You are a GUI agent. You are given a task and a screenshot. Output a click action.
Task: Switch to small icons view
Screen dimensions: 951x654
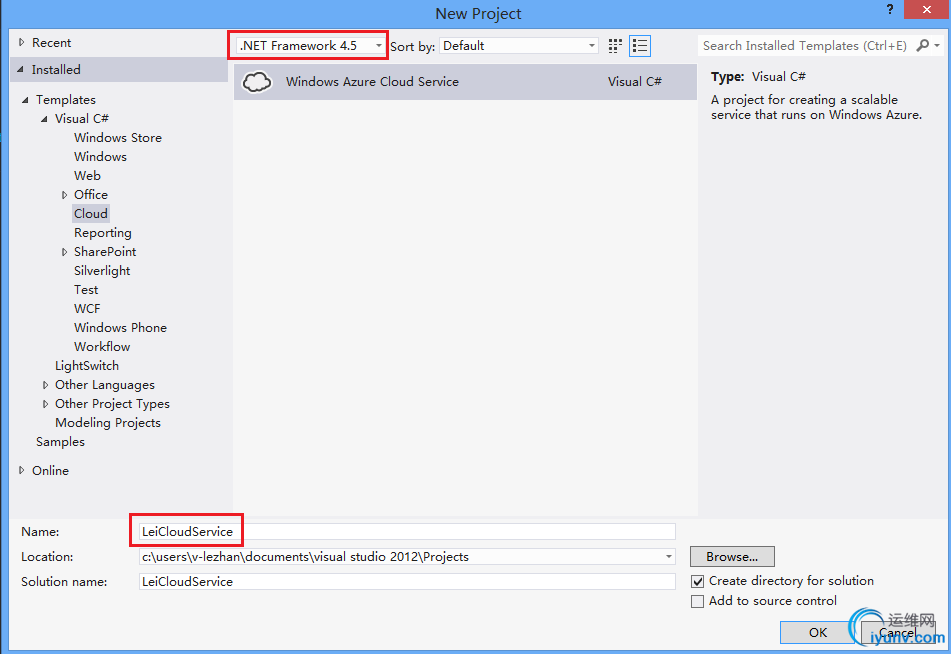pos(615,46)
